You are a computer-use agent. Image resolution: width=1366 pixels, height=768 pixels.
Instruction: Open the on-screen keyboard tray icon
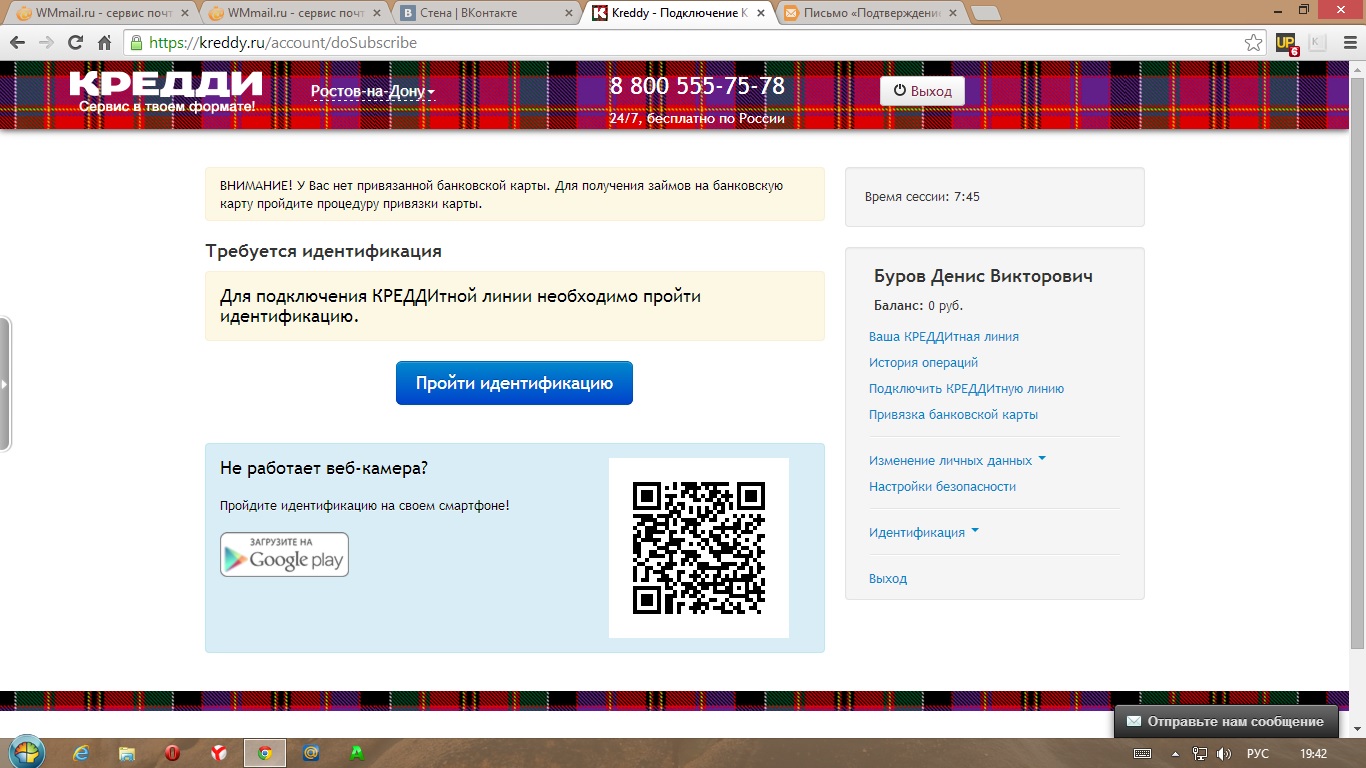tap(1143, 753)
